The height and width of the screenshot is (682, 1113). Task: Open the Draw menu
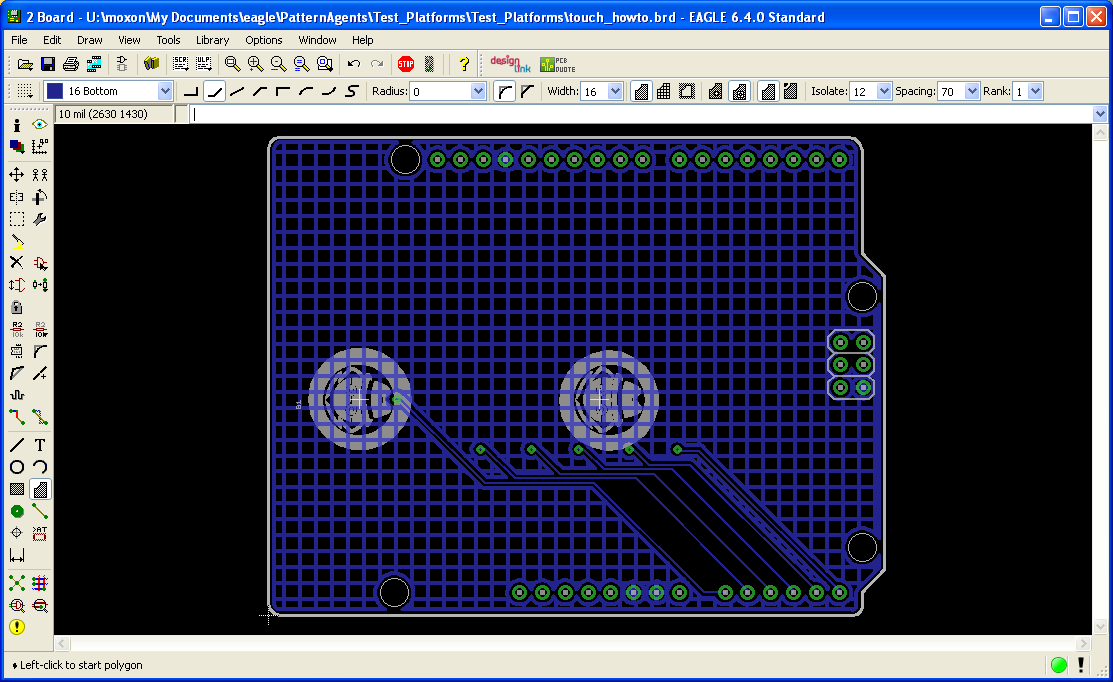(89, 40)
